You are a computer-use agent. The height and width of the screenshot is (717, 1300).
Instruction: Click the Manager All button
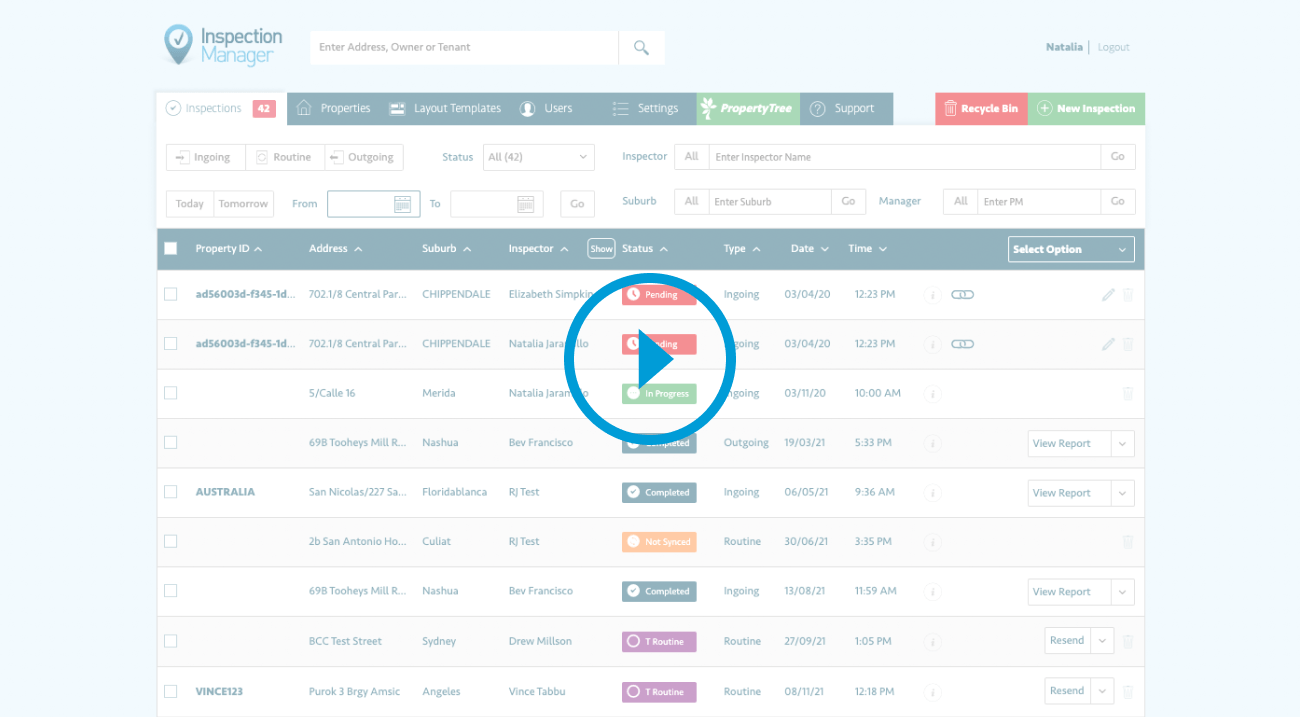[x=960, y=201]
